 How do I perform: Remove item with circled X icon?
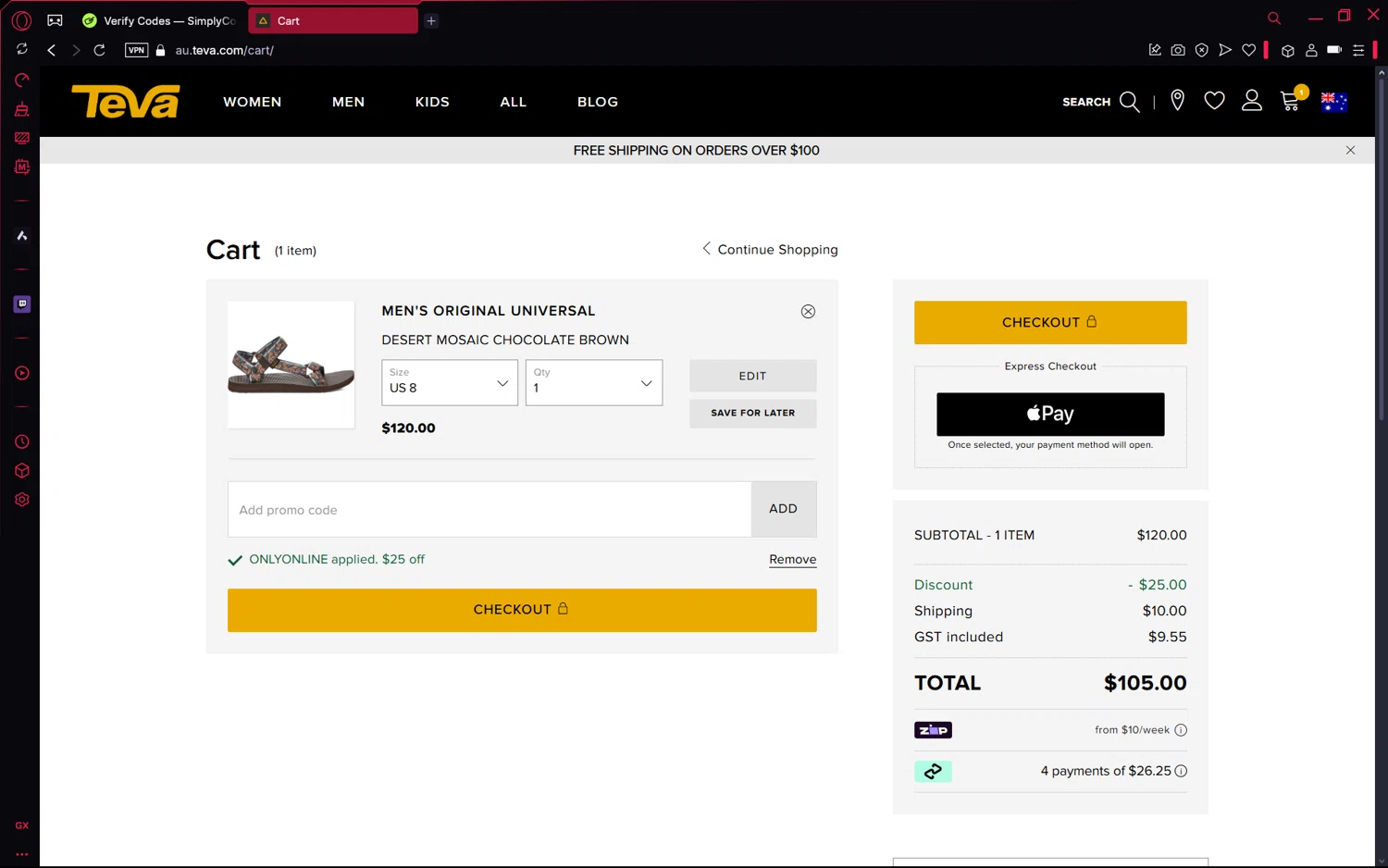coord(808,311)
